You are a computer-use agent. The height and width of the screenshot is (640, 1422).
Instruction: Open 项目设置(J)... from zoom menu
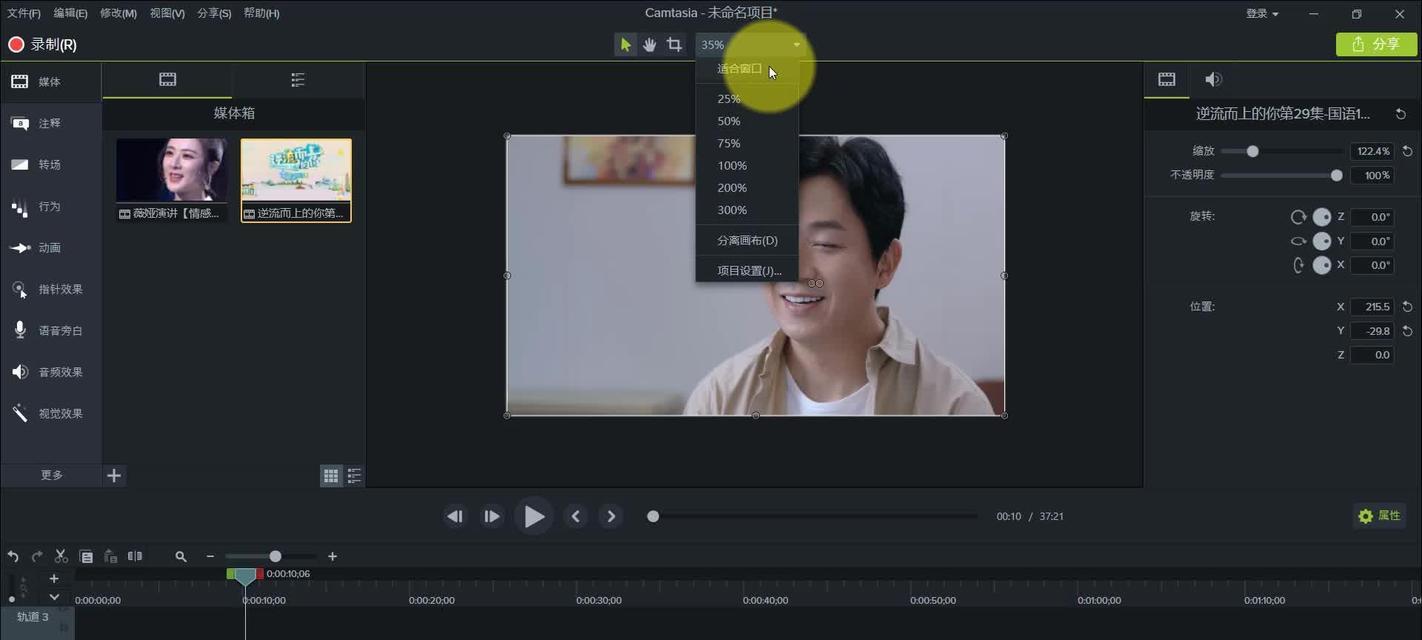747,271
